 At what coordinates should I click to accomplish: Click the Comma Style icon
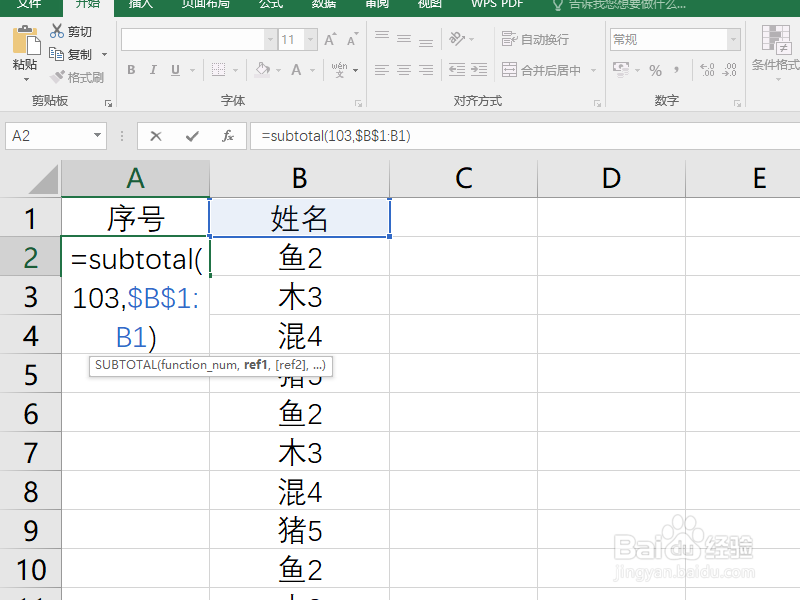(x=676, y=69)
